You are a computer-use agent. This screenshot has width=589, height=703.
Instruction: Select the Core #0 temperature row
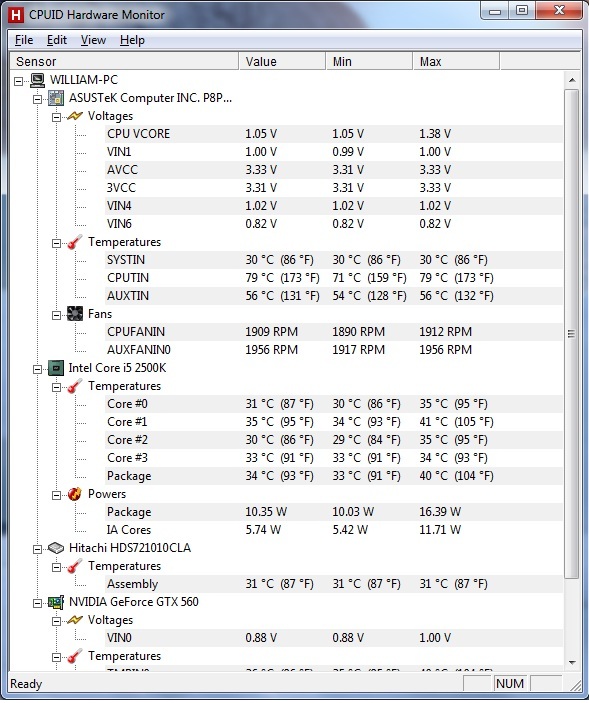click(x=333, y=404)
